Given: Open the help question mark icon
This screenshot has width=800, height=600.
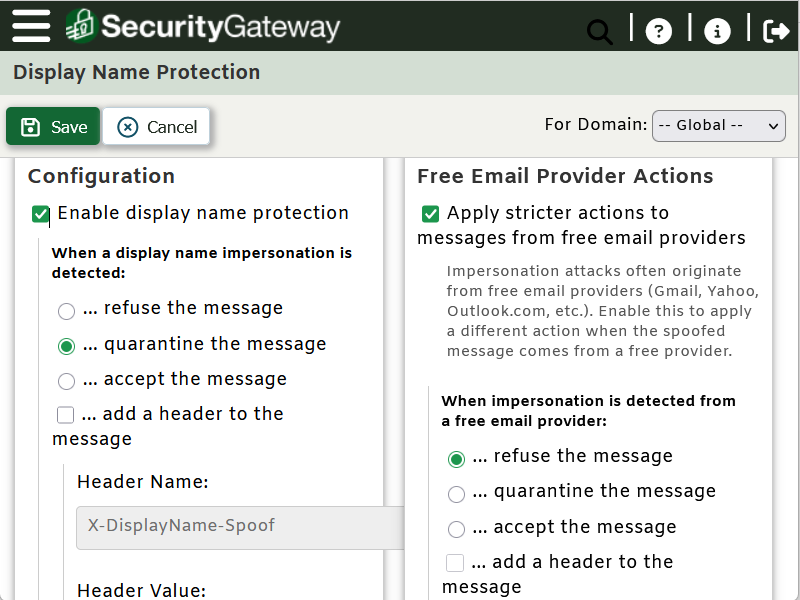Looking at the screenshot, I should (x=659, y=31).
